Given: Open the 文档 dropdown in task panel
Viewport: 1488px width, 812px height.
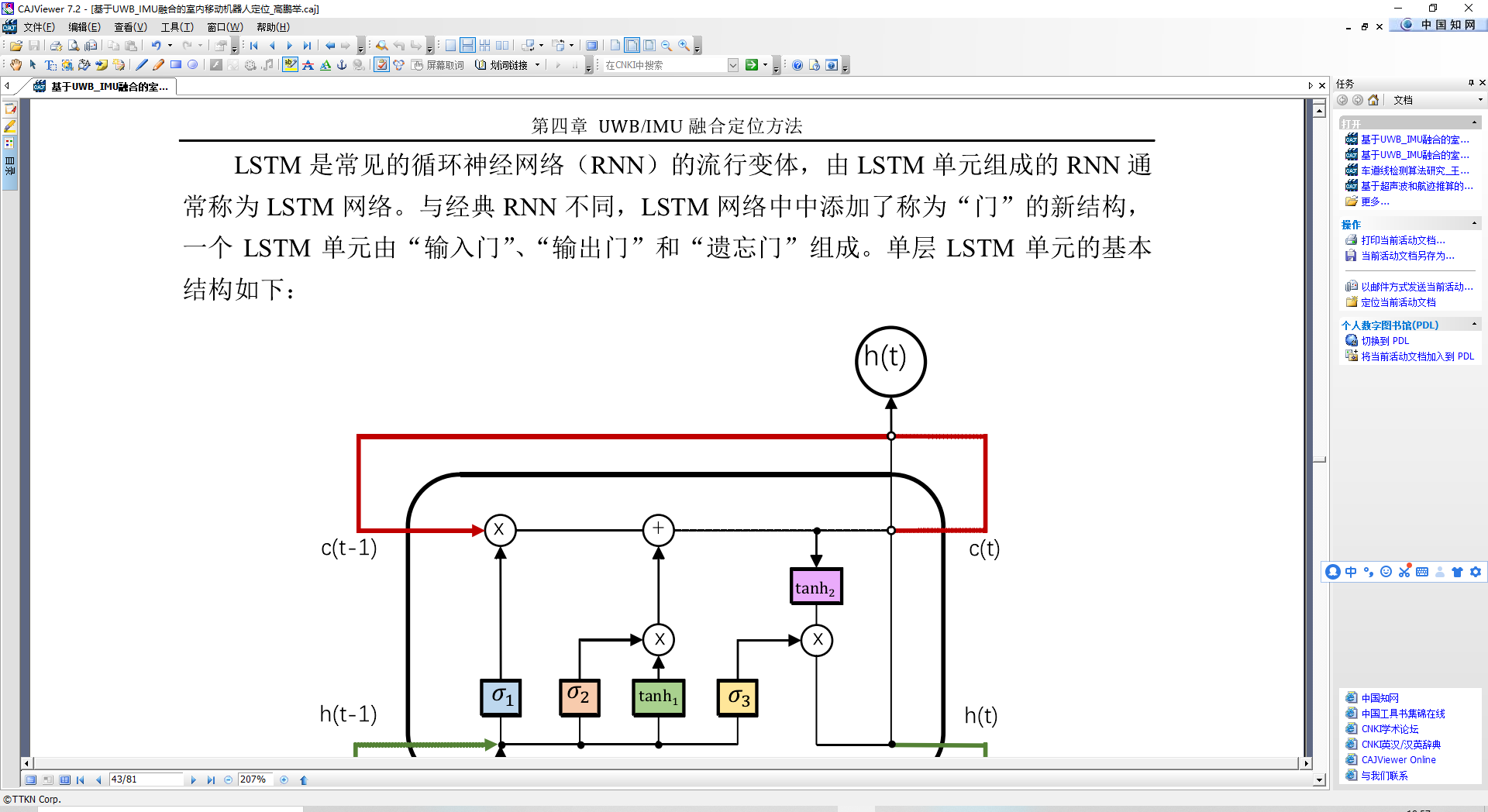Looking at the screenshot, I should coord(1478,100).
